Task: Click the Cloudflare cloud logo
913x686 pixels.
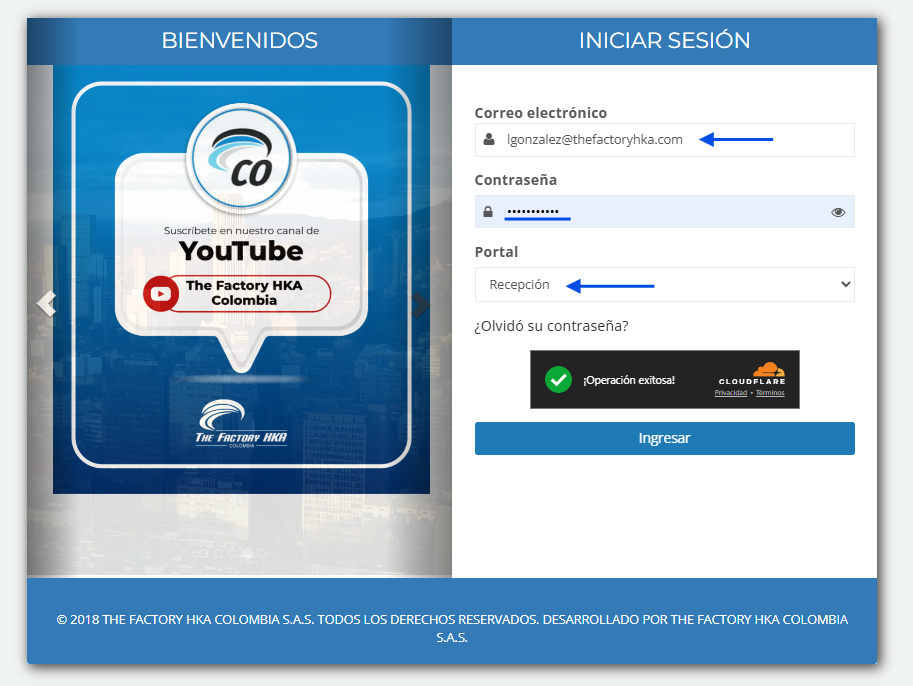Action: coord(767,370)
